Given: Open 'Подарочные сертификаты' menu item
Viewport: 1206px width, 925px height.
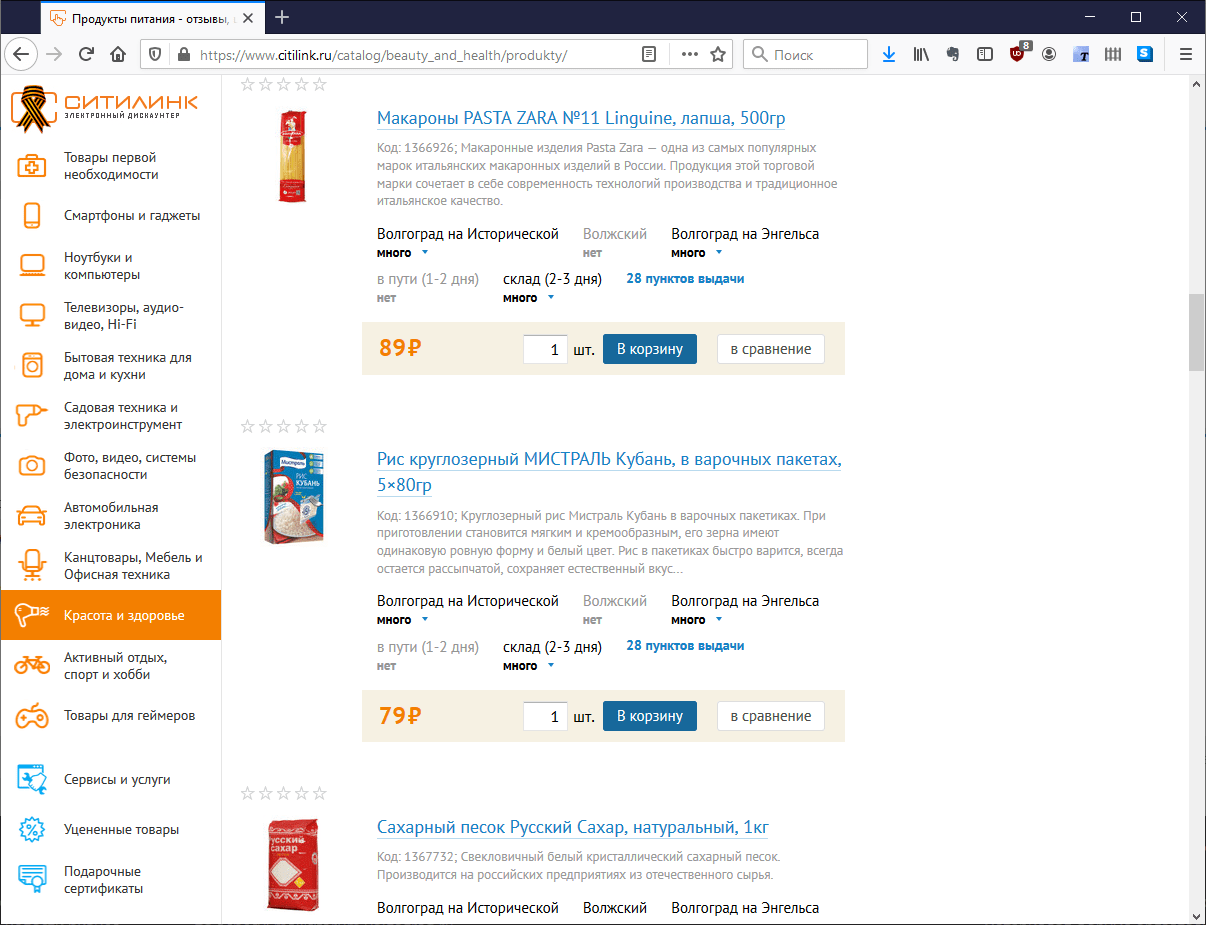Looking at the screenshot, I should click(x=103, y=880).
